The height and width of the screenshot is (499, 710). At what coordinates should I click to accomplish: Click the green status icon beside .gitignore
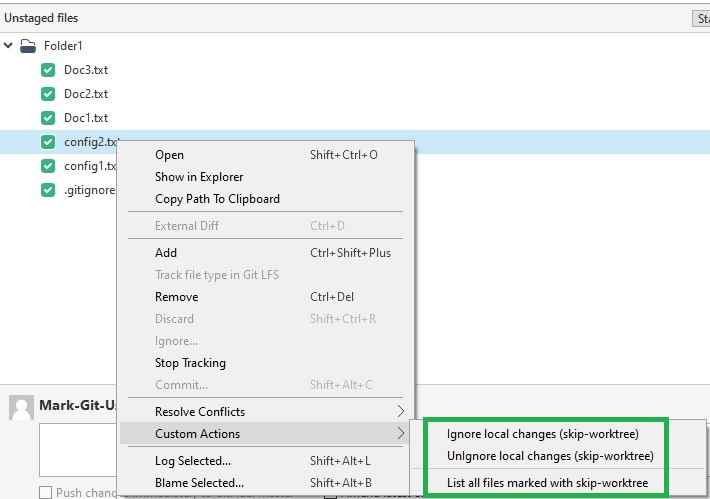pyautogui.click(x=48, y=190)
